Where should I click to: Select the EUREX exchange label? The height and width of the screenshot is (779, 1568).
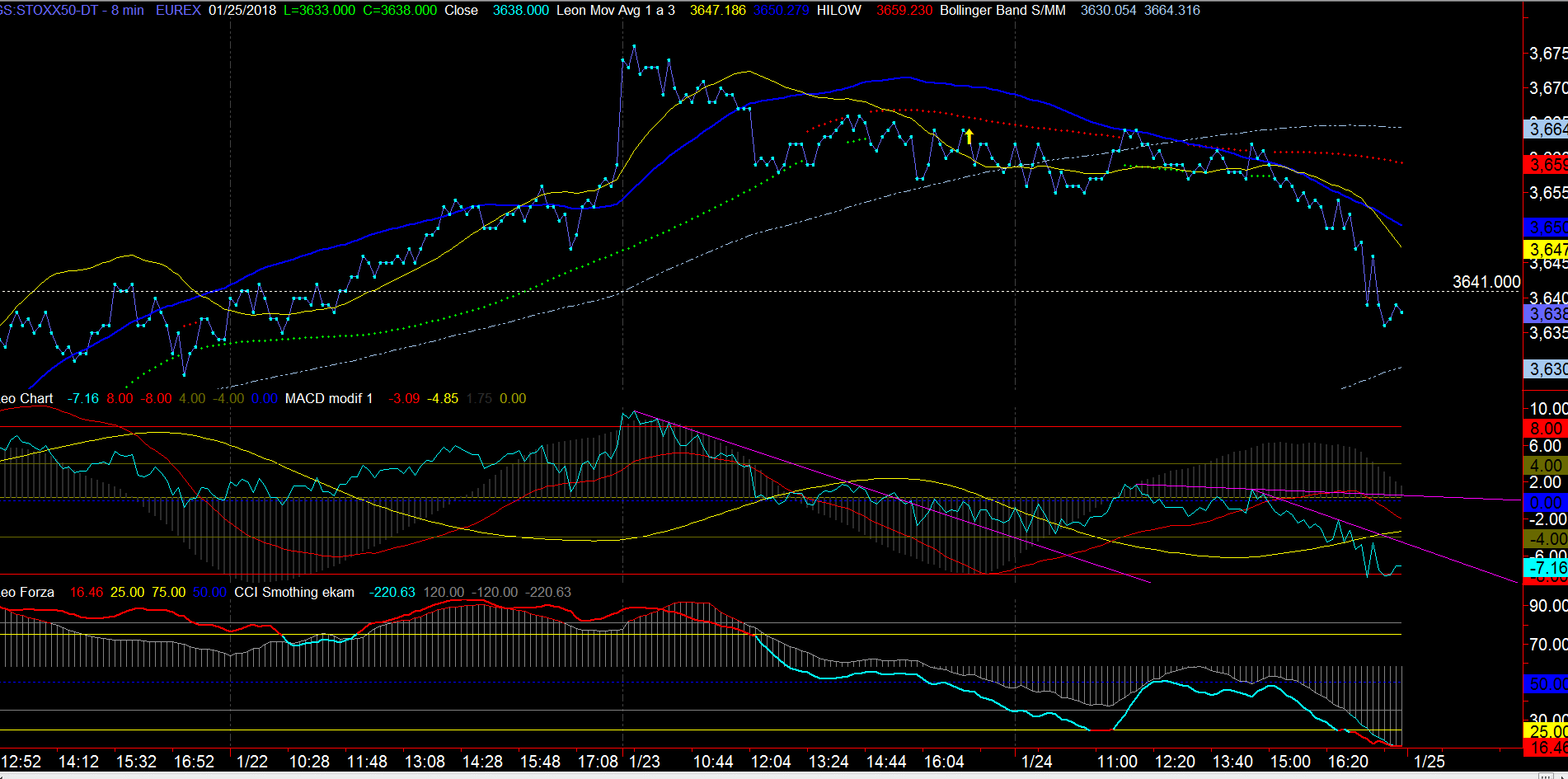tap(178, 11)
